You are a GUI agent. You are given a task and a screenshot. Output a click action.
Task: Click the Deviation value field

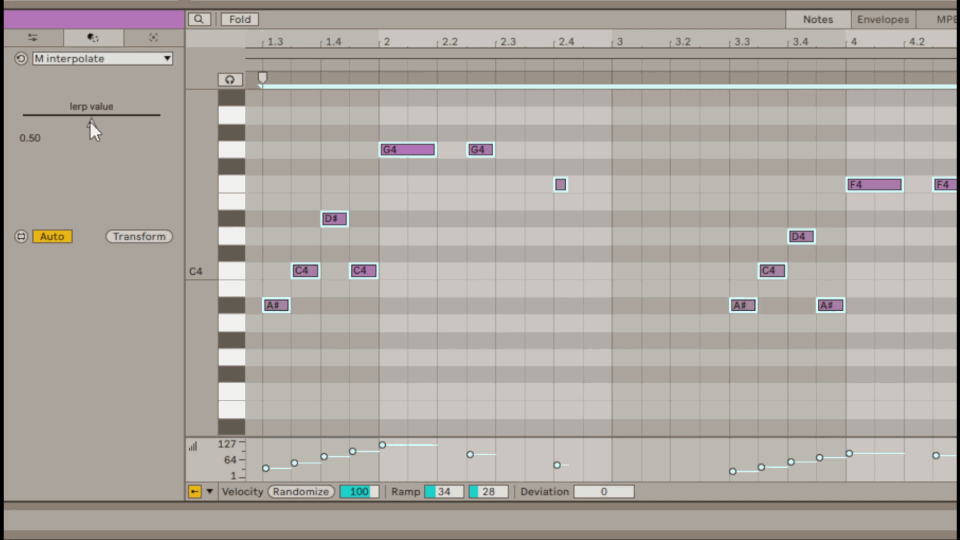[x=603, y=492]
